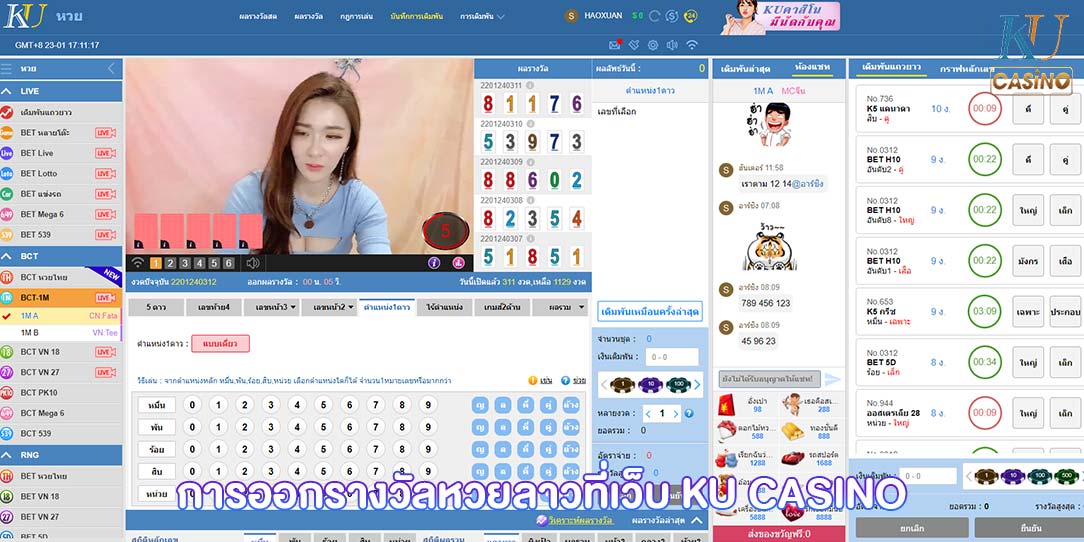Switch to เกมส์2ด้าน bet tab
1084x542 pixels.
pyautogui.click(x=502, y=308)
